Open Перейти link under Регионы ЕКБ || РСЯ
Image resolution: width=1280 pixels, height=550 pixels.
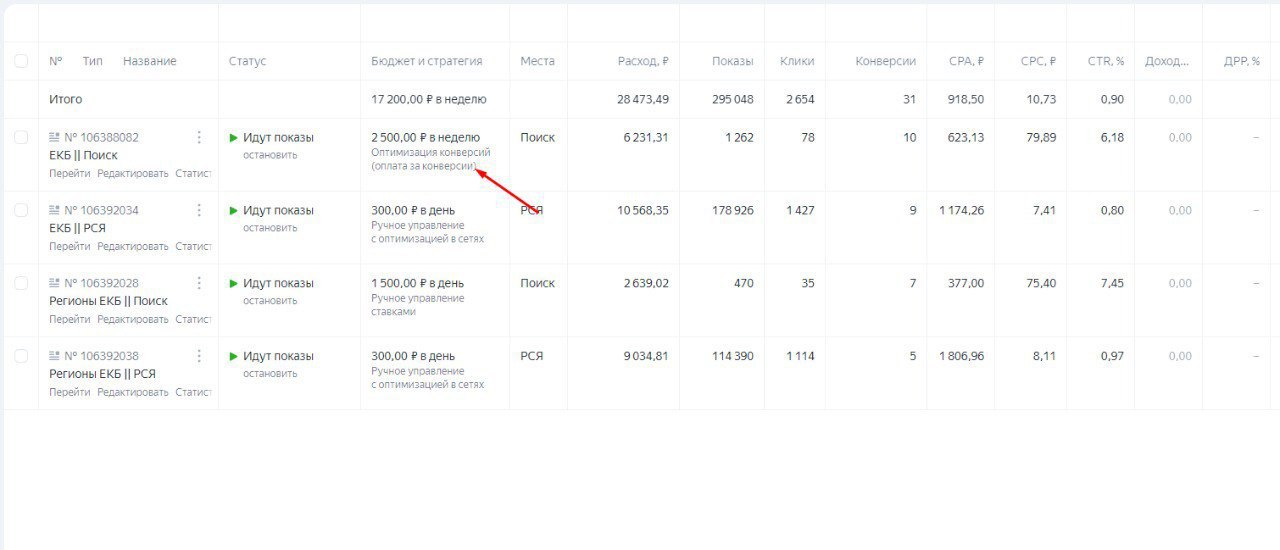point(70,392)
